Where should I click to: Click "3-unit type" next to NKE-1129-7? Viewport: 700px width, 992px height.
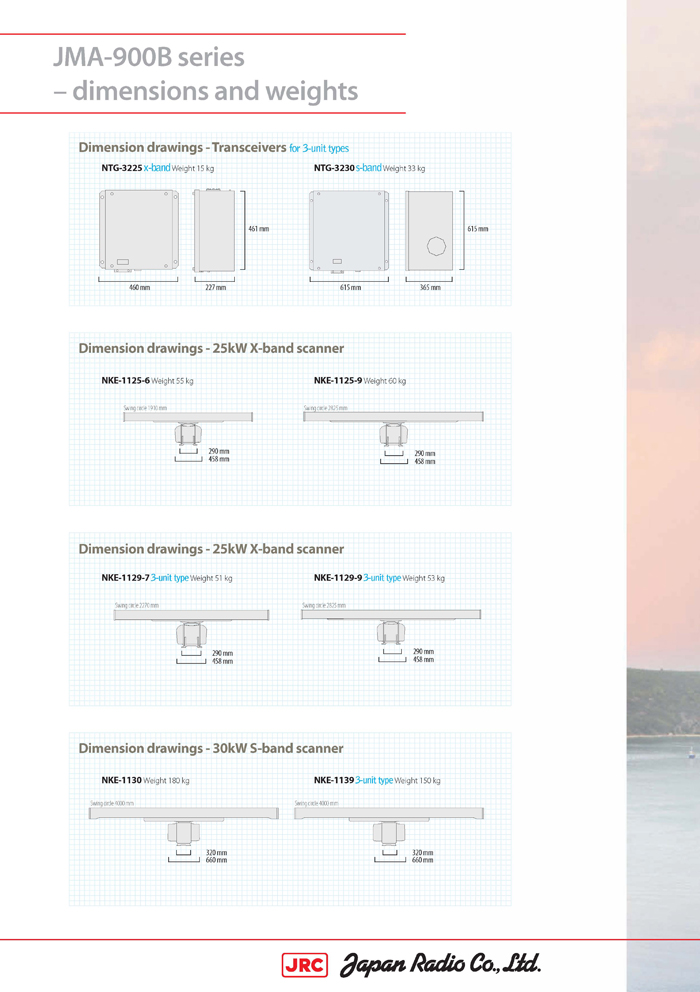pyautogui.click(x=170, y=578)
